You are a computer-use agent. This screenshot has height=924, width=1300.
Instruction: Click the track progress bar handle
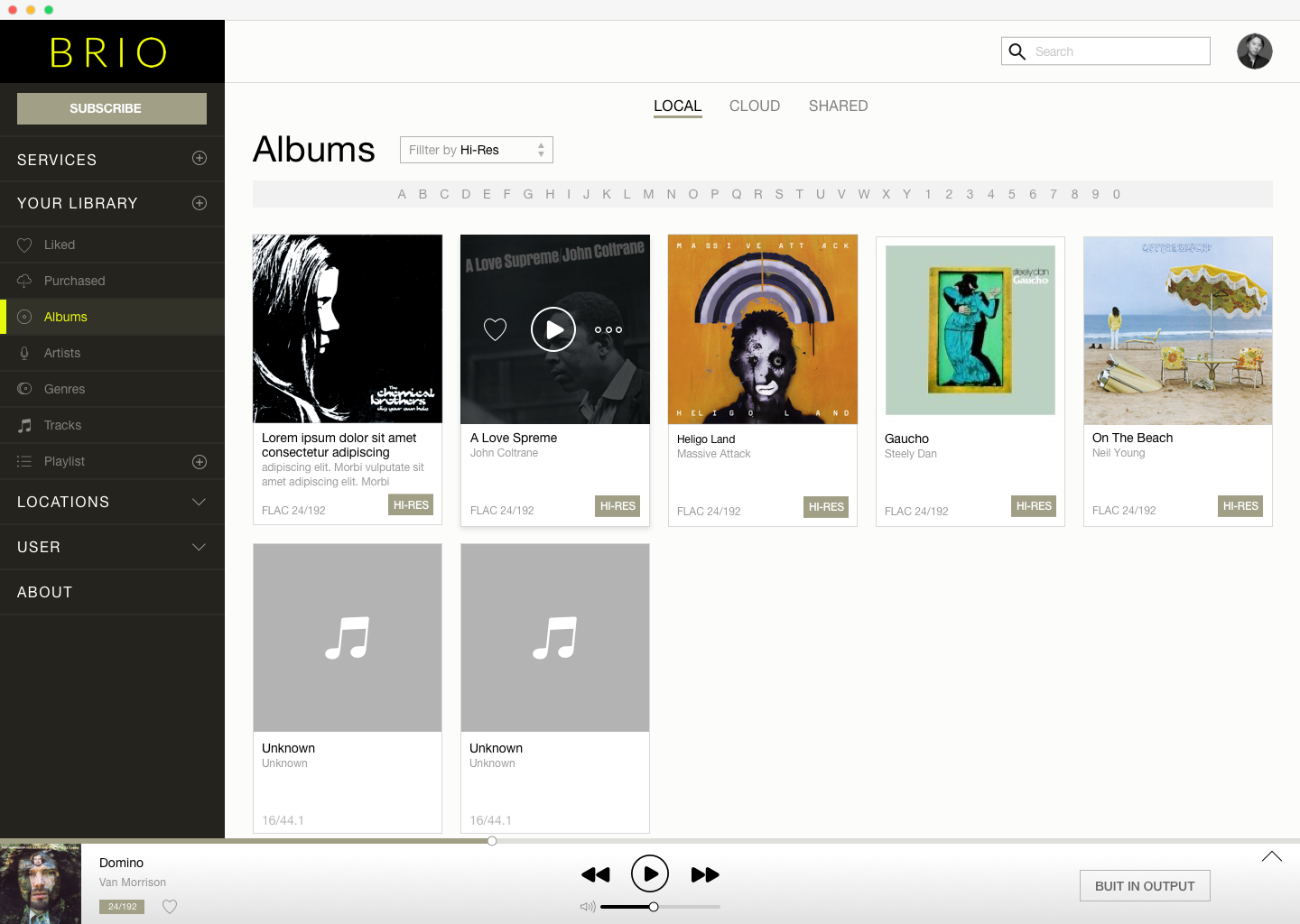(492, 841)
